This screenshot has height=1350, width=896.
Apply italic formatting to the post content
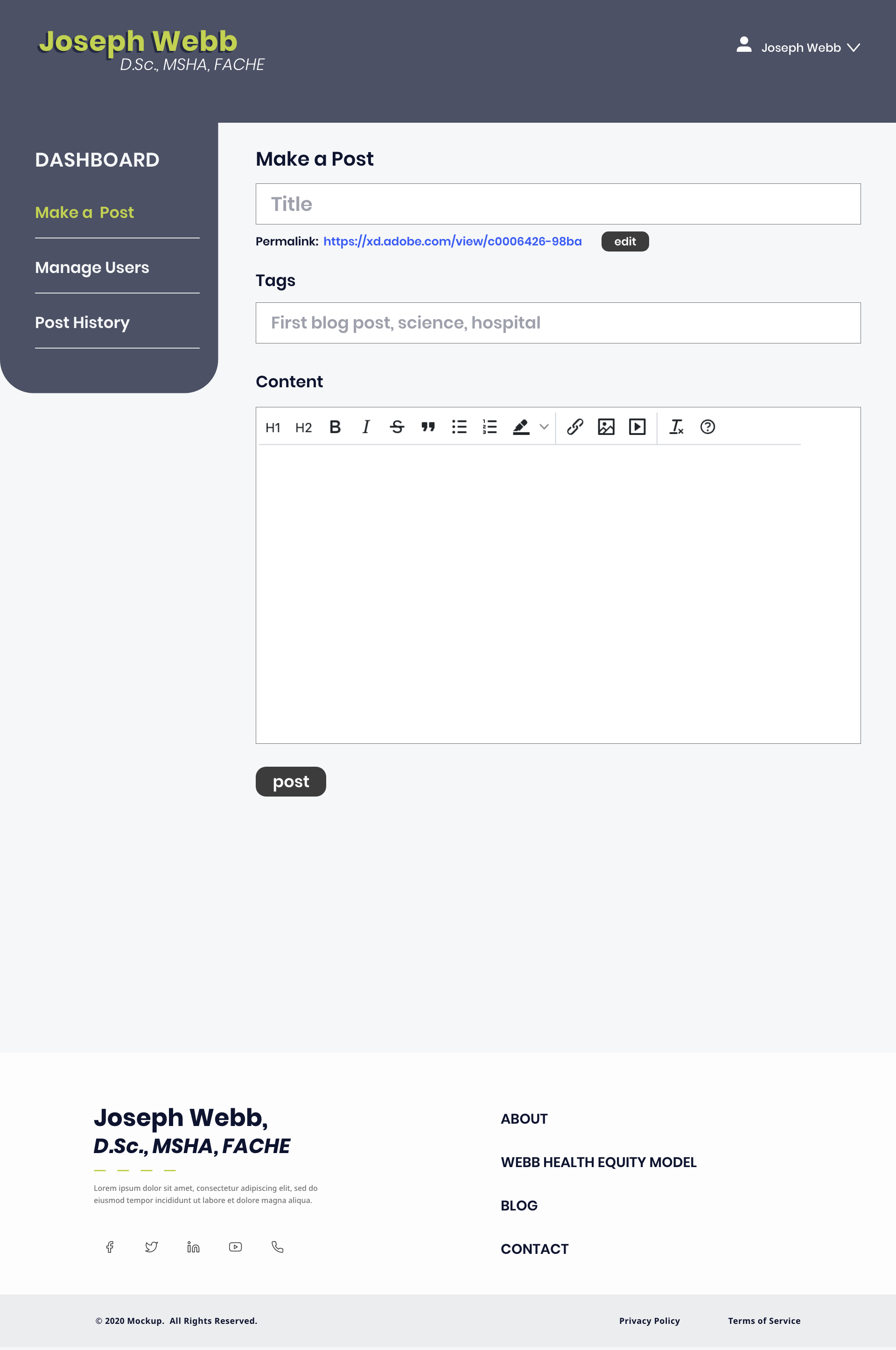click(366, 427)
